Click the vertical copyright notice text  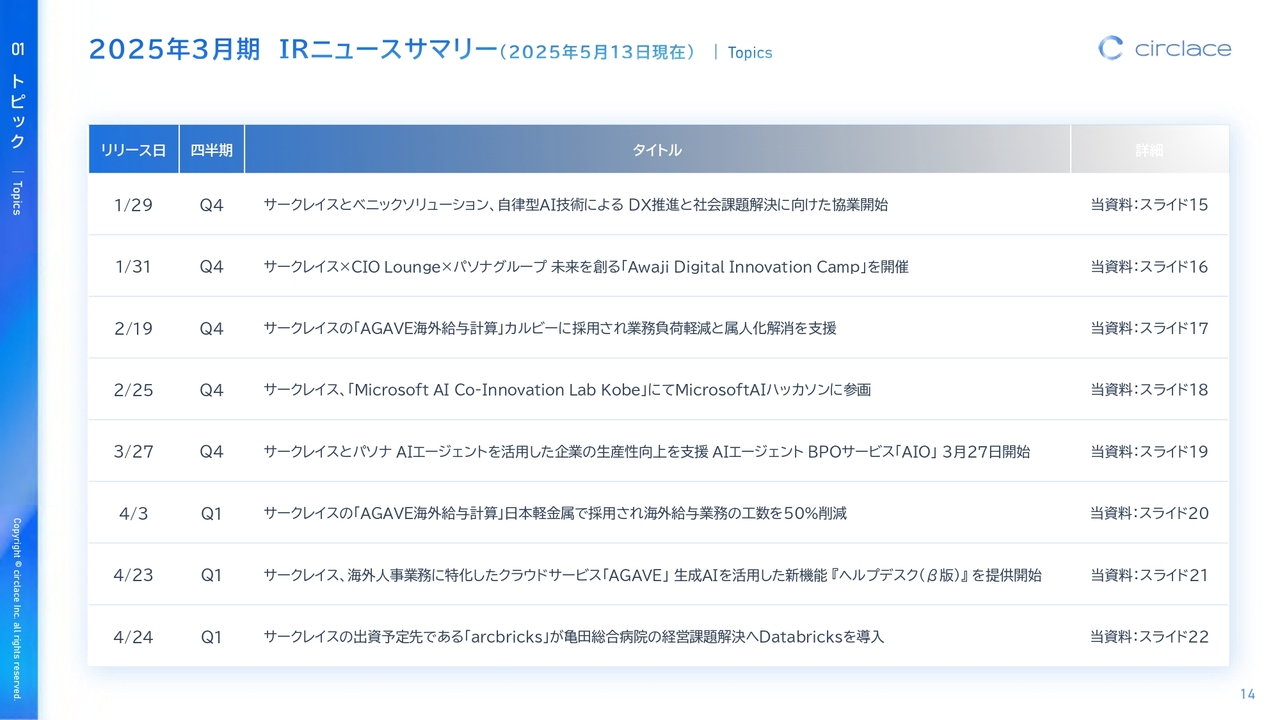[17, 608]
